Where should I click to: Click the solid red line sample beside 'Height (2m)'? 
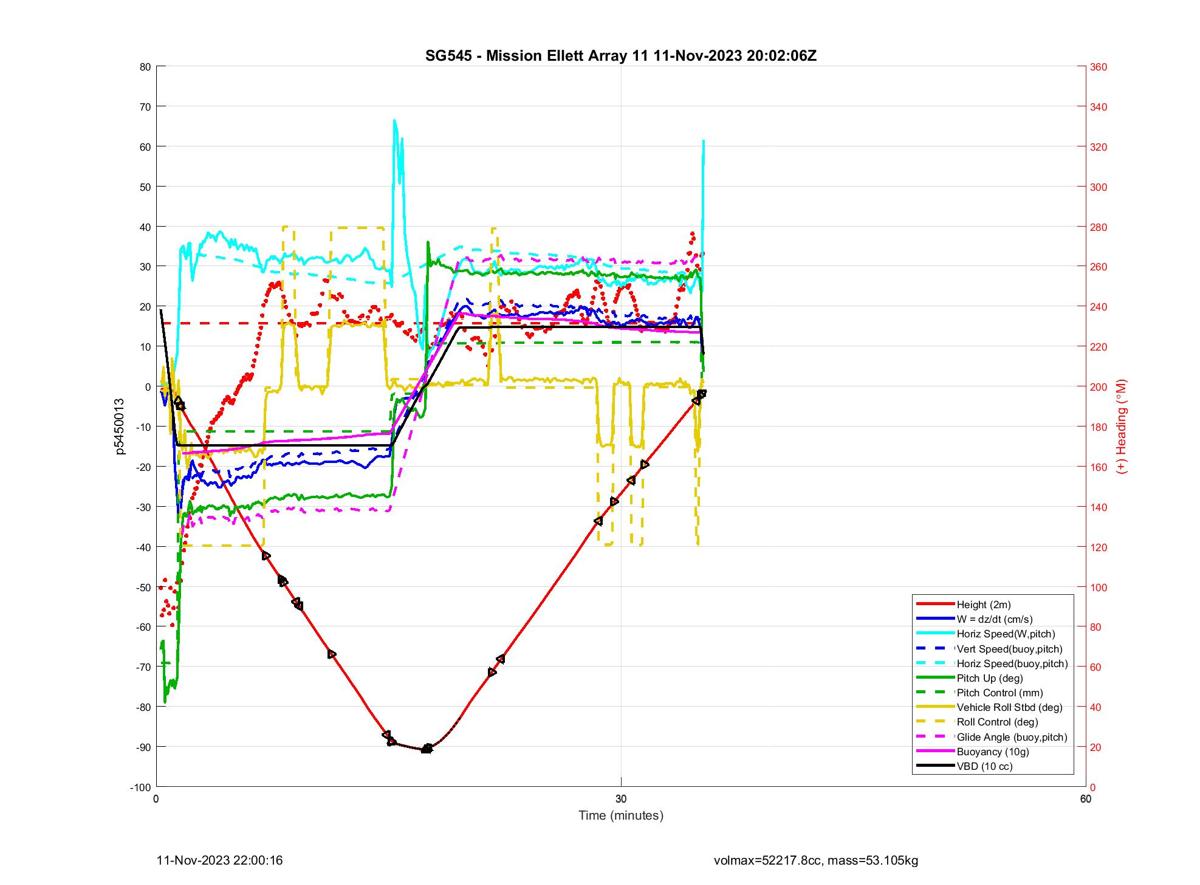[x=934, y=604]
